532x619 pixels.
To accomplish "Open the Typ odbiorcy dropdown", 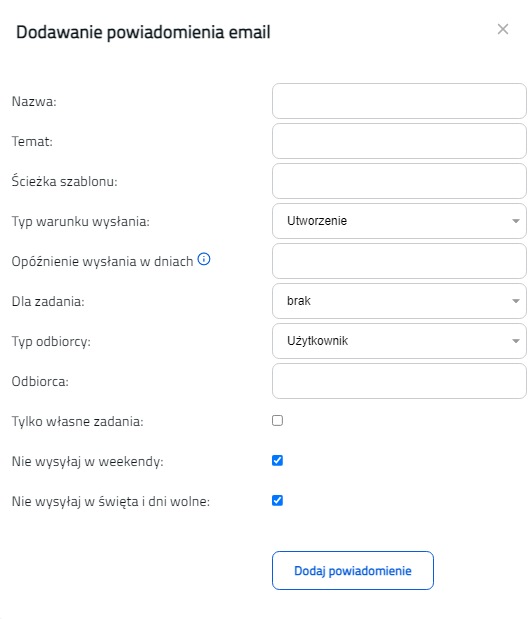I will (x=399, y=341).
